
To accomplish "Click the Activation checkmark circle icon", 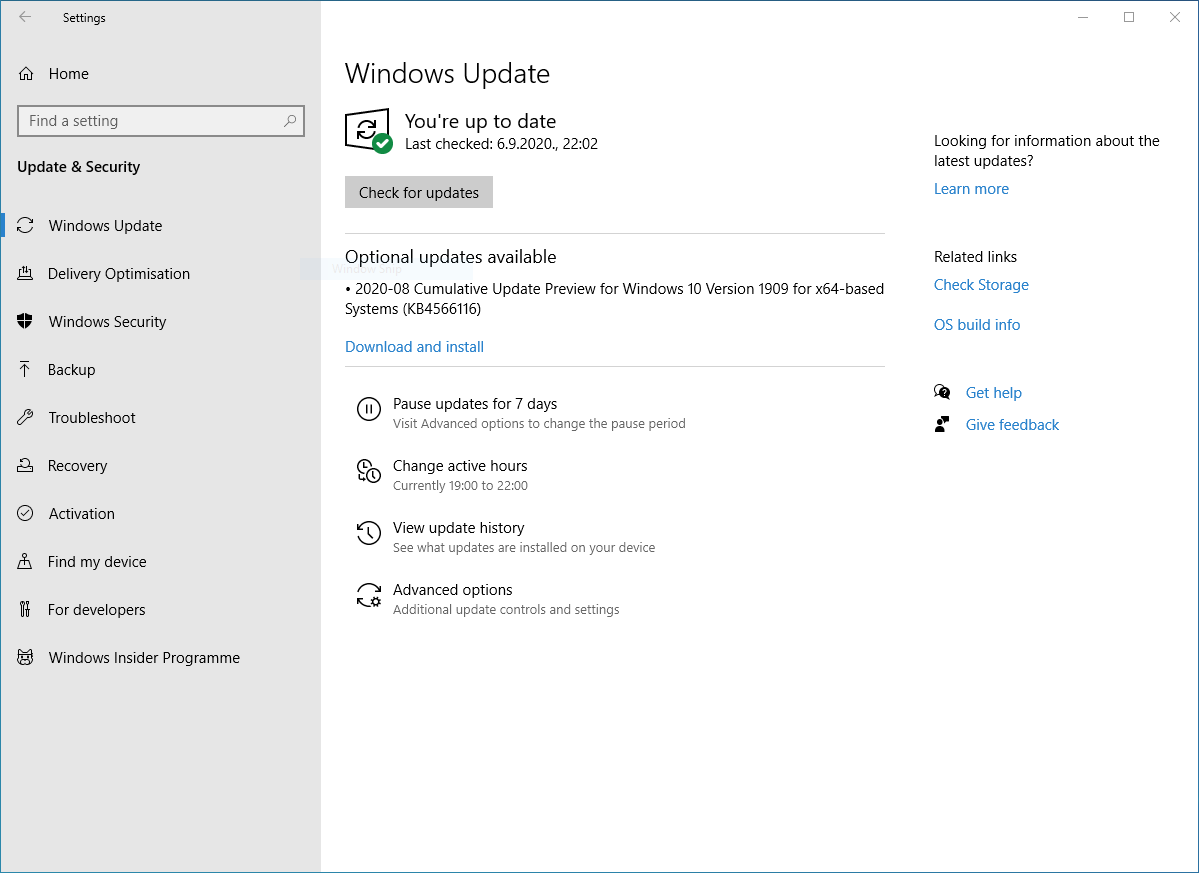I will pos(25,514).
